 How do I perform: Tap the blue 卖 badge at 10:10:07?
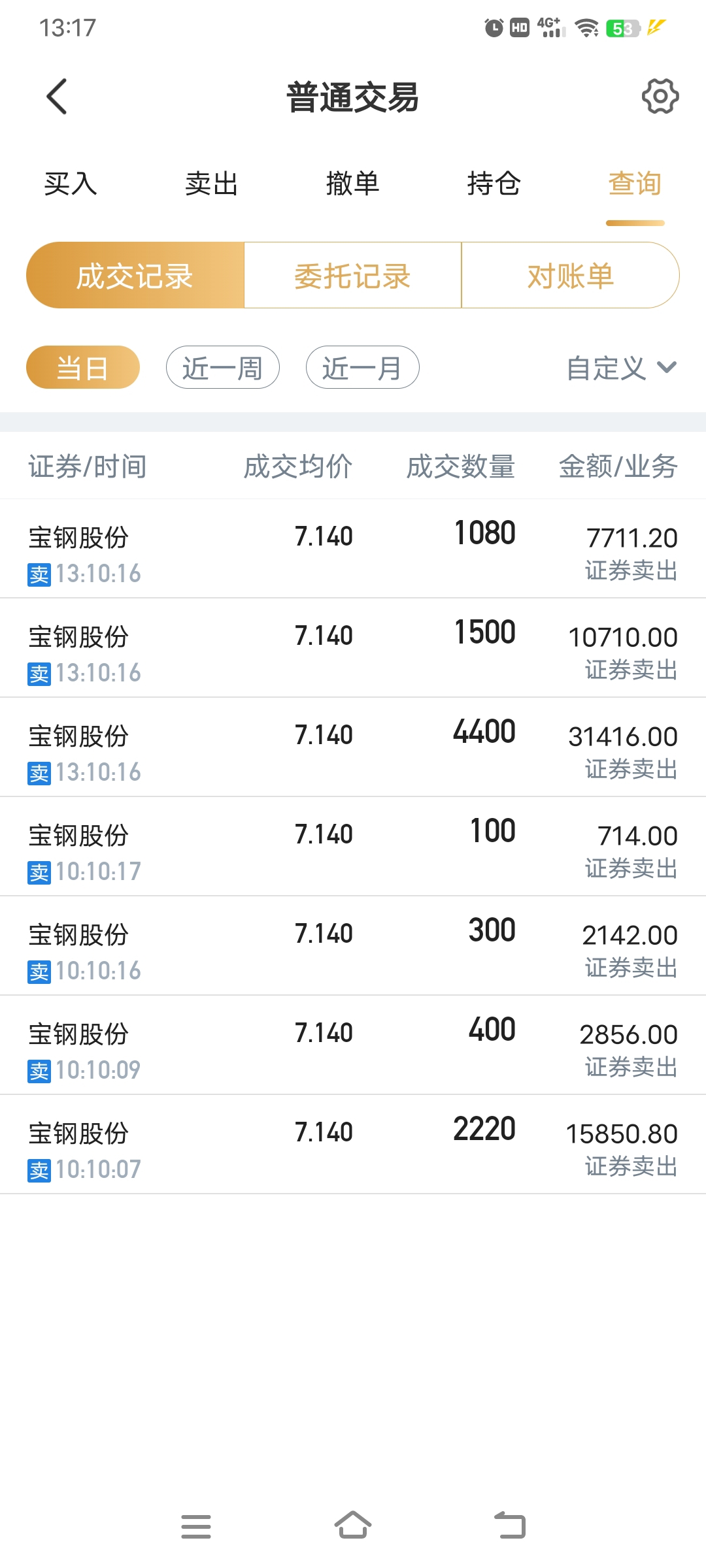coord(39,1170)
